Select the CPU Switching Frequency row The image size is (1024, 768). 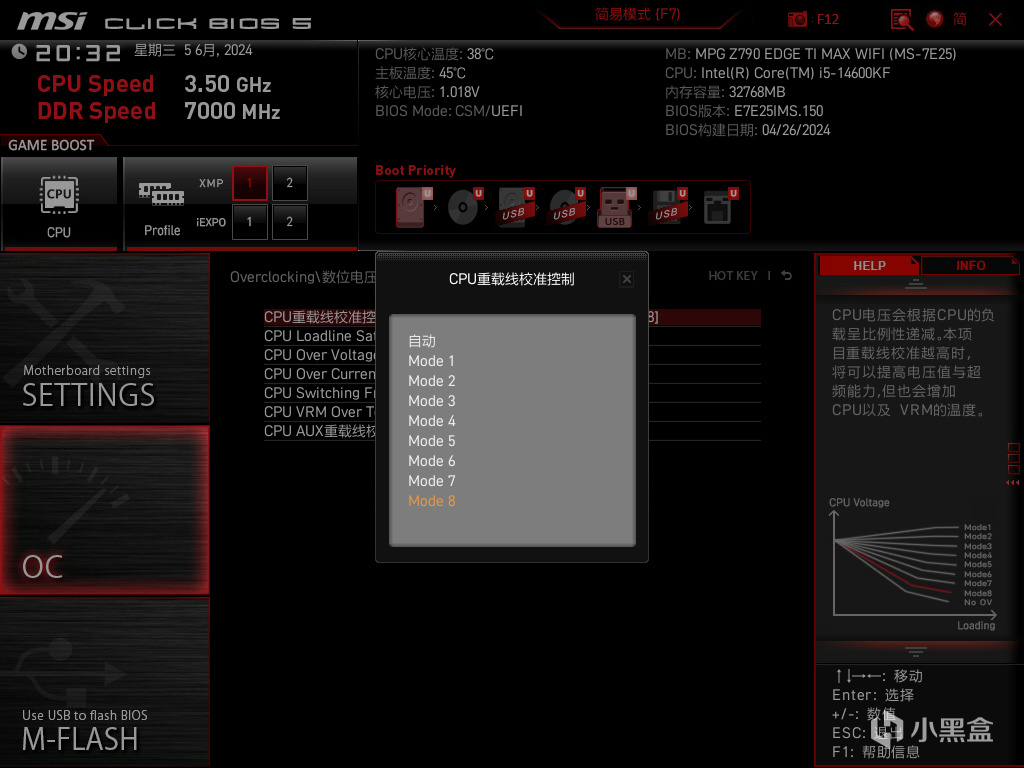pos(512,392)
